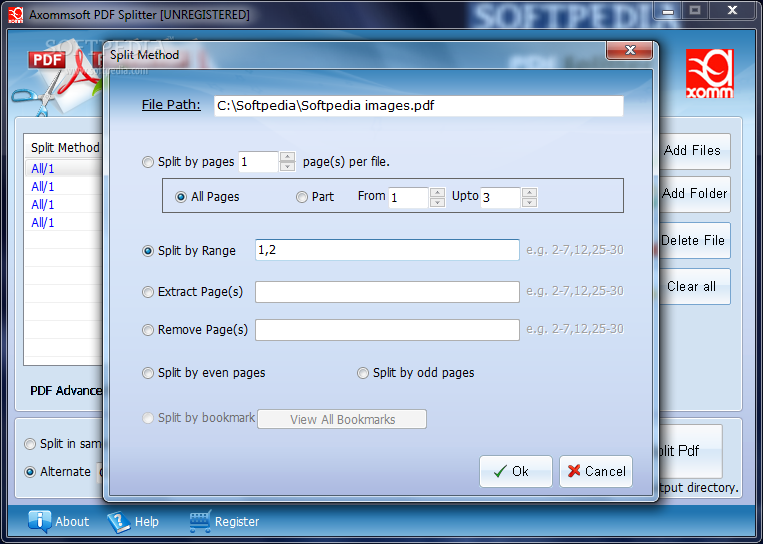Increase the Upto page number
Screen dimensions: 763x544
click(x=529, y=192)
